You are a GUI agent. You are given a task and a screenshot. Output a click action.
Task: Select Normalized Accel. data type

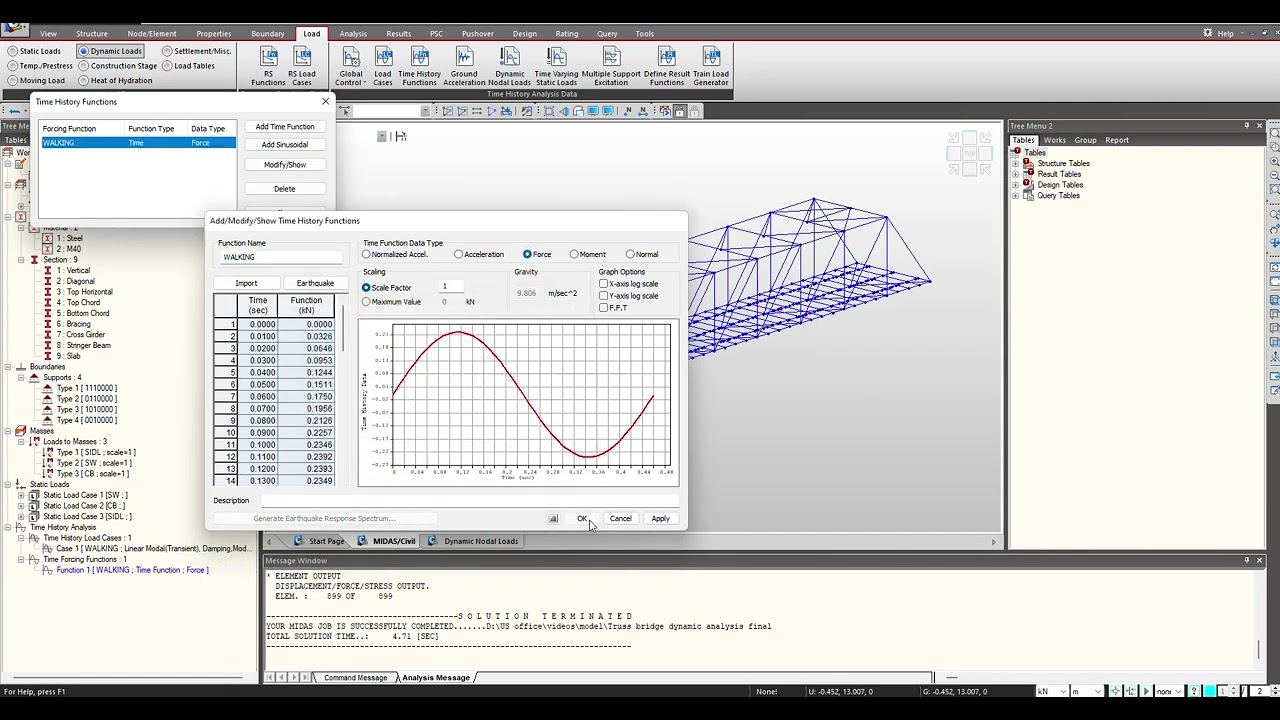click(x=367, y=254)
